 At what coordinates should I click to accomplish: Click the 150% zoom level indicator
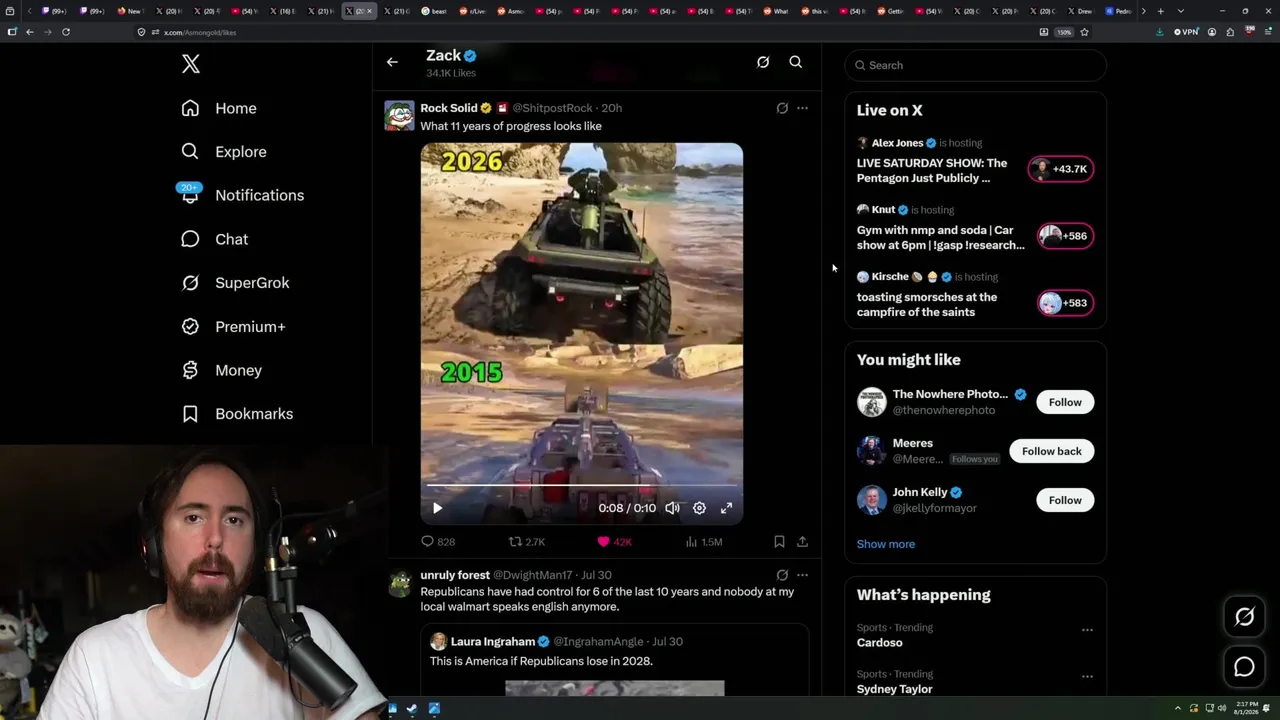point(1064,32)
